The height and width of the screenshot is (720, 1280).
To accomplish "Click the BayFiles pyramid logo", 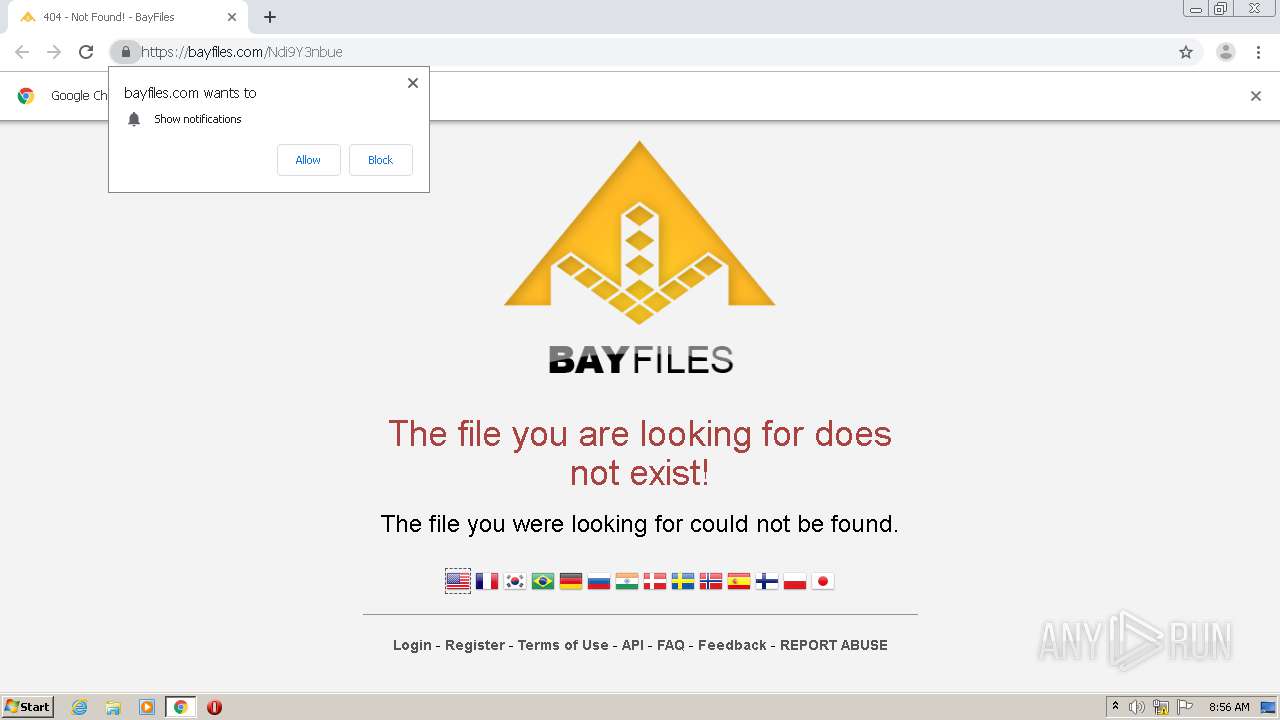I will point(640,232).
